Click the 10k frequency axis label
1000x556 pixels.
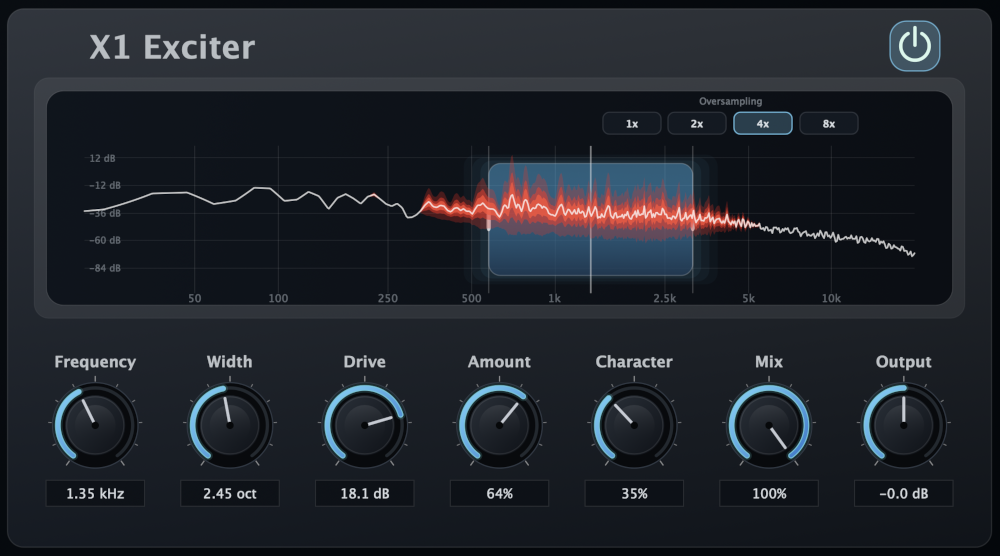(831, 298)
